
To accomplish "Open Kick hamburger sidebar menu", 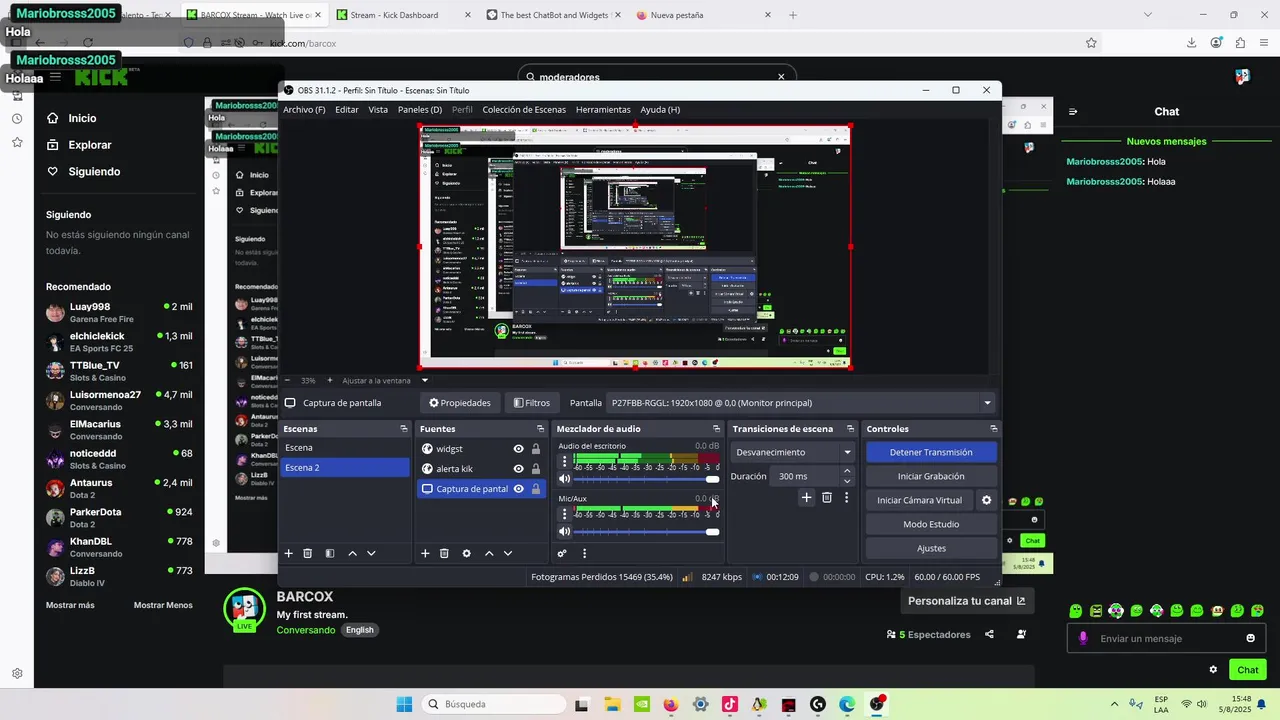I will 55,77.
